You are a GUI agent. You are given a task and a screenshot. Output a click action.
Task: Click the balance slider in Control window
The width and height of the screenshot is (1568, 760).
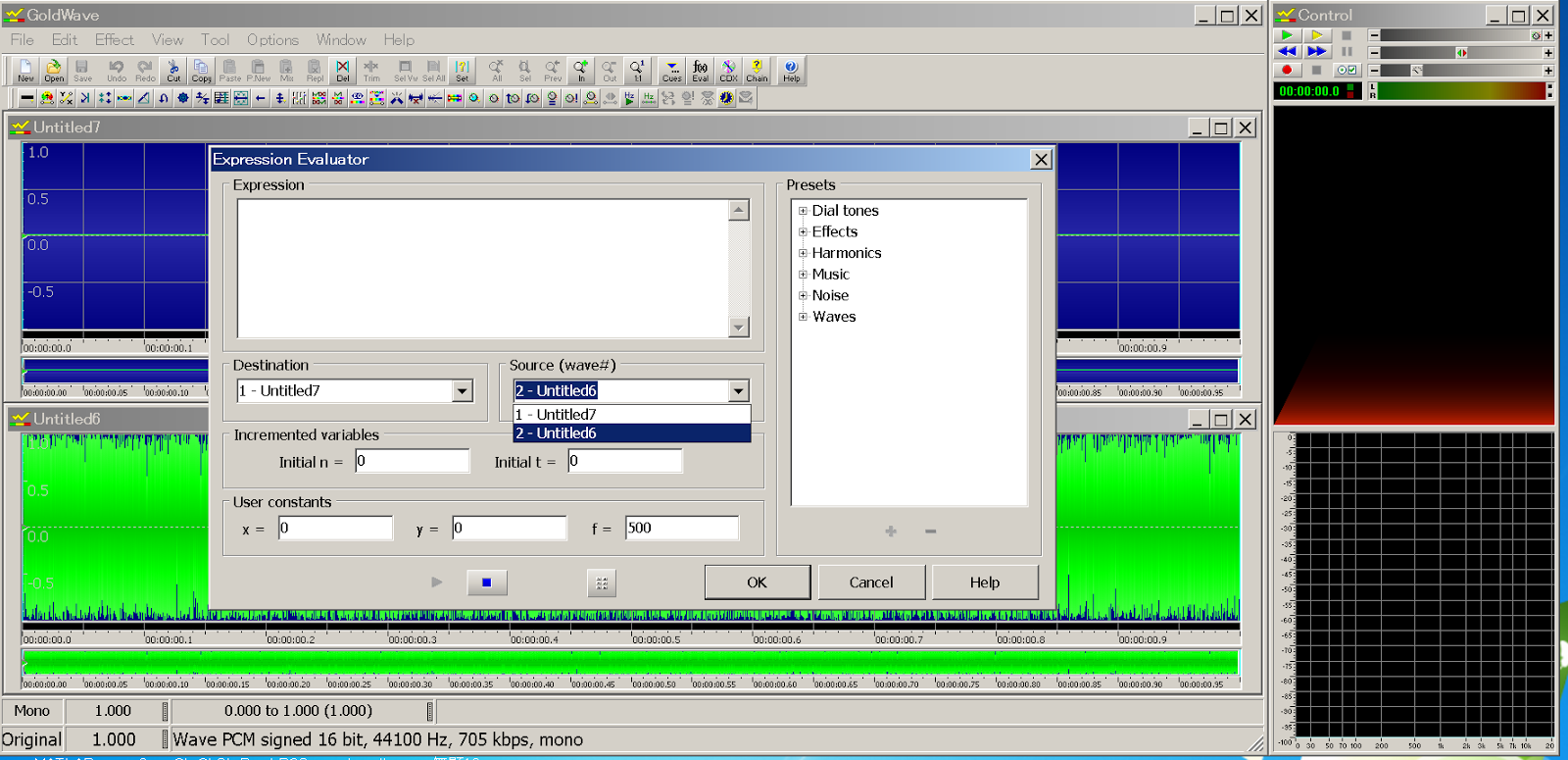(1460, 53)
